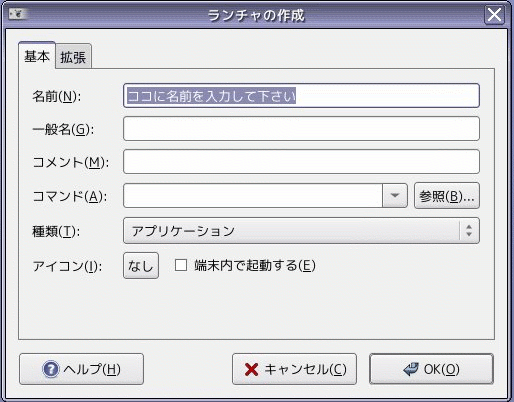Click the 種類 selector up-down arrows
Screen dimensions: 514x402
click(469, 231)
